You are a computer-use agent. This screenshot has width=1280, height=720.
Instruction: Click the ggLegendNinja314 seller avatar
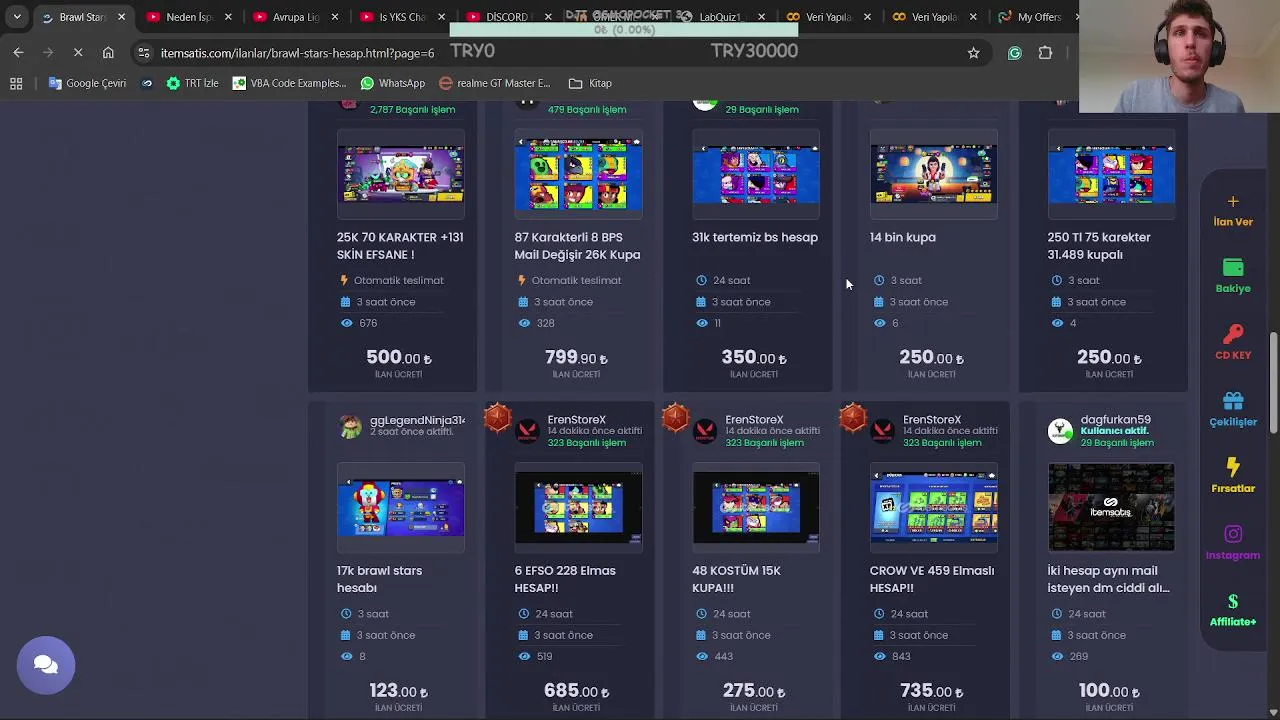pos(350,427)
